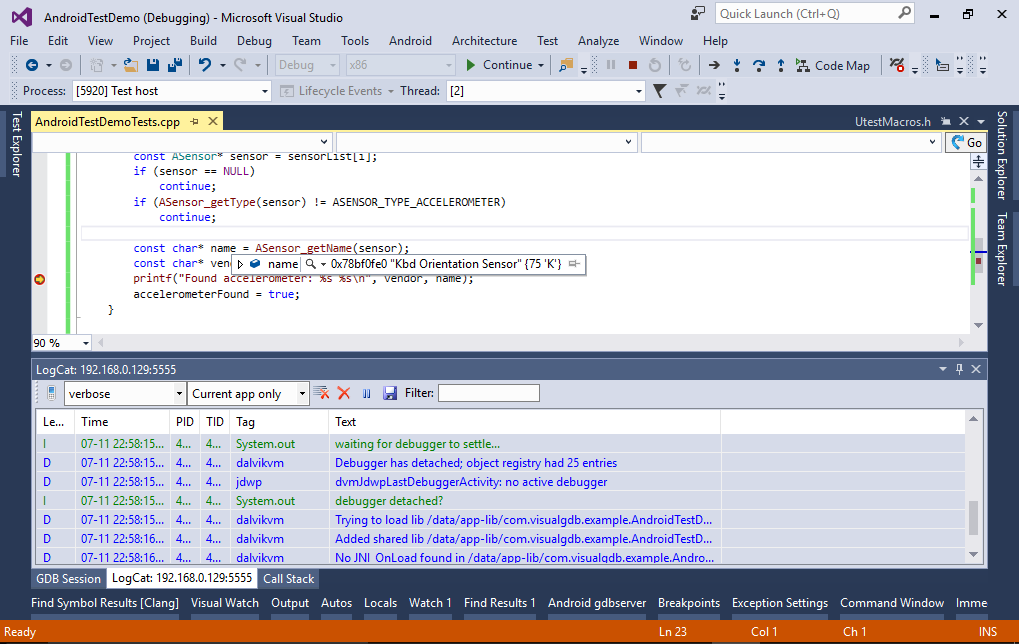Open the UtestMacros.h preview tab
Viewport: 1019px width, 644px height.
coord(892,122)
